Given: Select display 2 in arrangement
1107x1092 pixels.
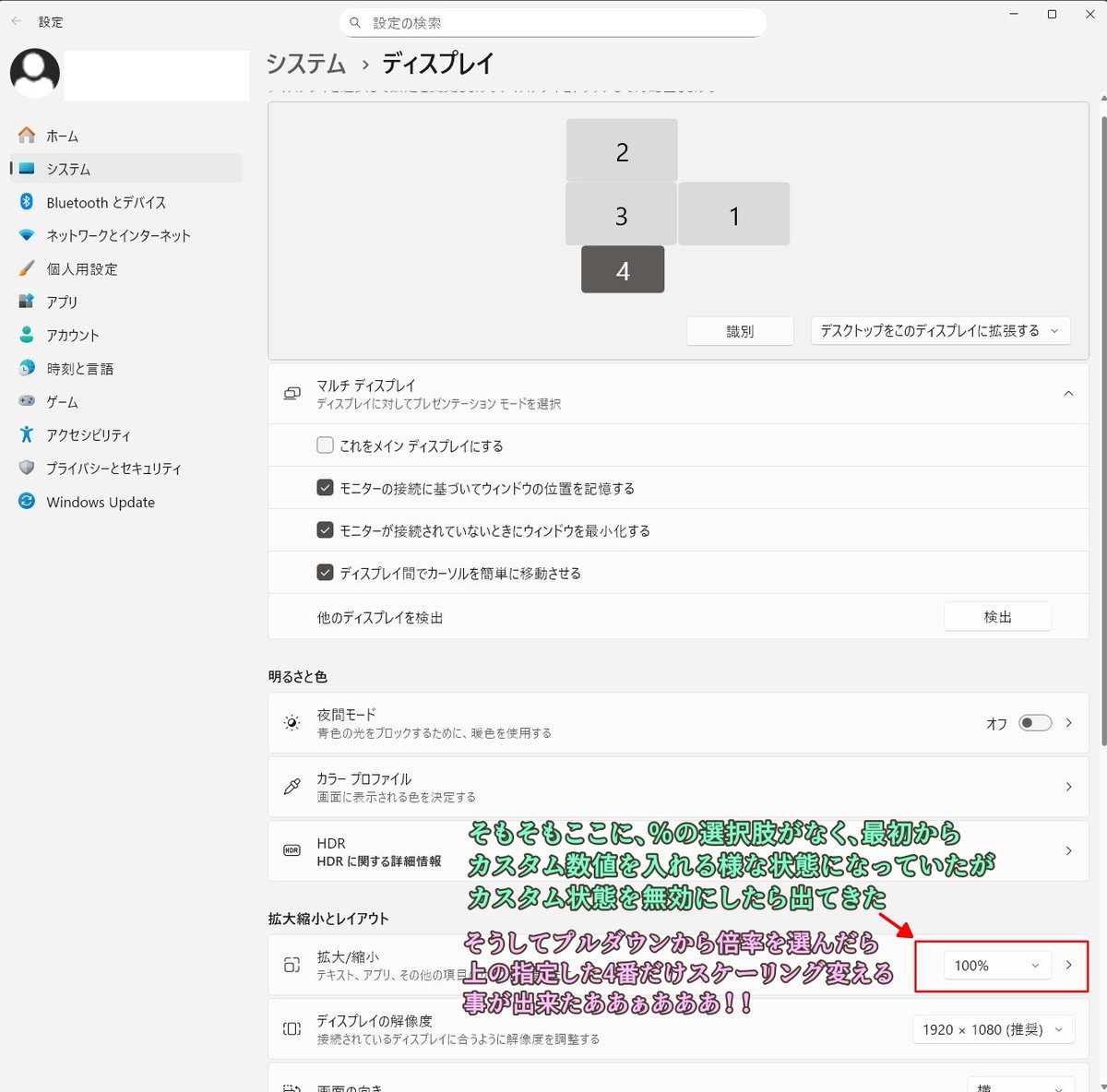Looking at the screenshot, I should [x=622, y=150].
